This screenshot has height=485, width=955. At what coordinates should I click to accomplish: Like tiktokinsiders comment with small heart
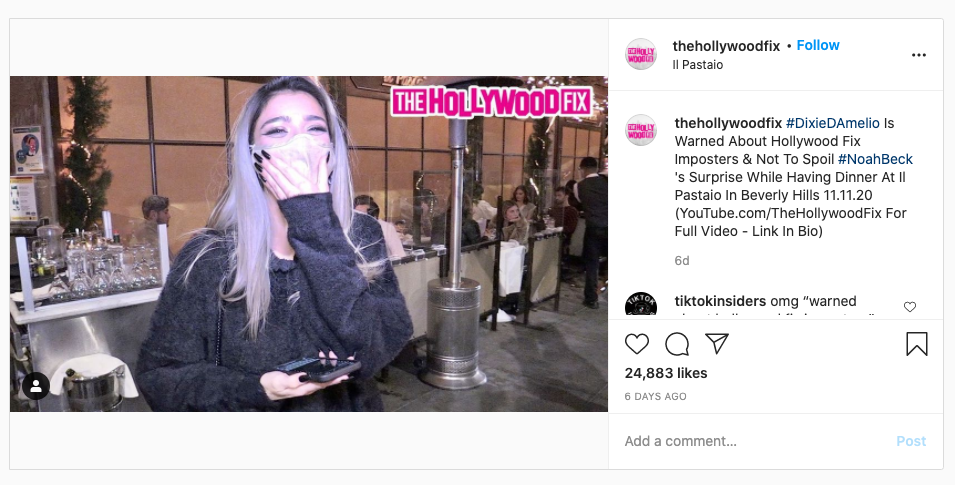coord(910,306)
